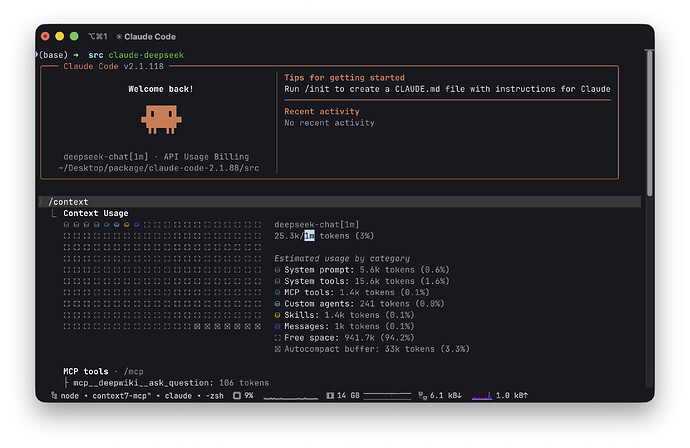Click the /context command input line
The width and height of the screenshot is (690, 448).
[340, 202]
